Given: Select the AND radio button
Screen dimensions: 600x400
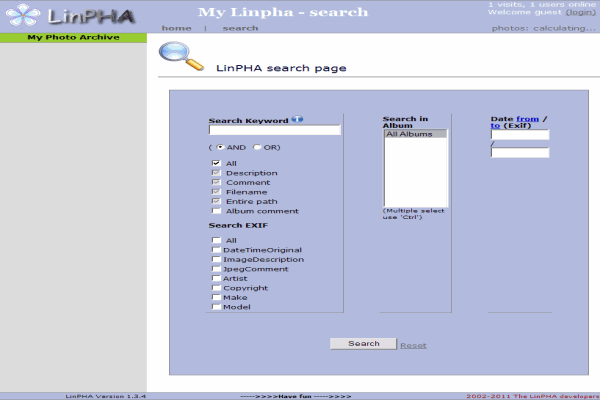Looking at the screenshot, I should coord(220,147).
